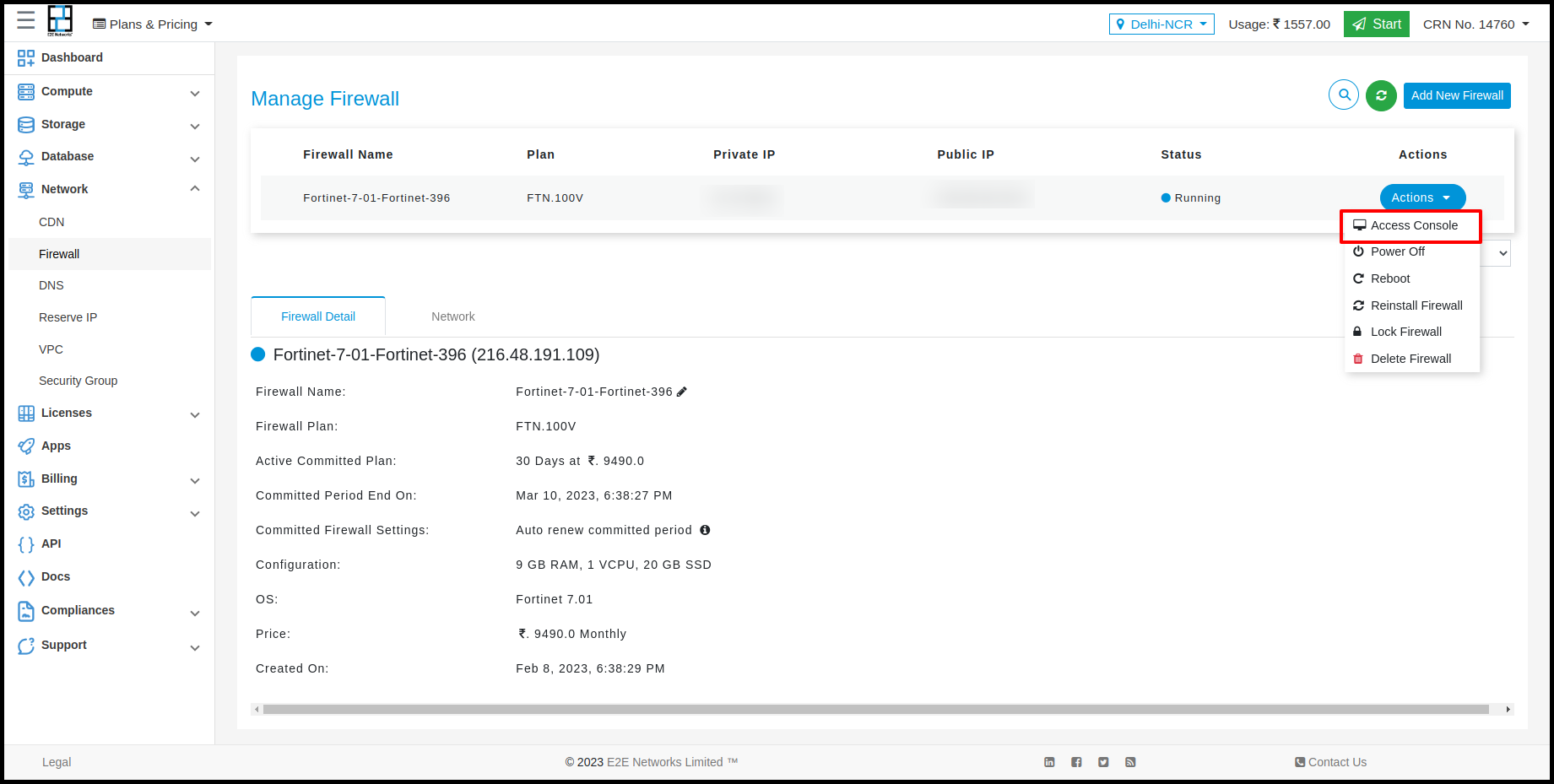Click the Compliances document icon
The image size is (1554, 784).
[26, 611]
